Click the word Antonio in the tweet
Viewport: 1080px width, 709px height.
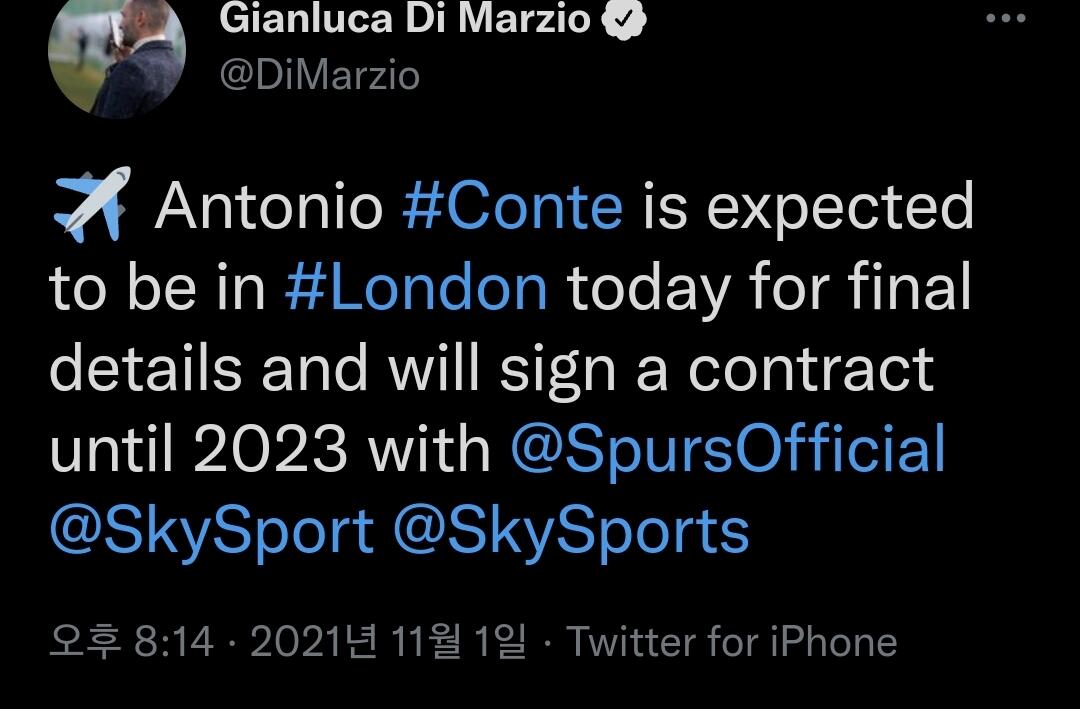(269, 205)
